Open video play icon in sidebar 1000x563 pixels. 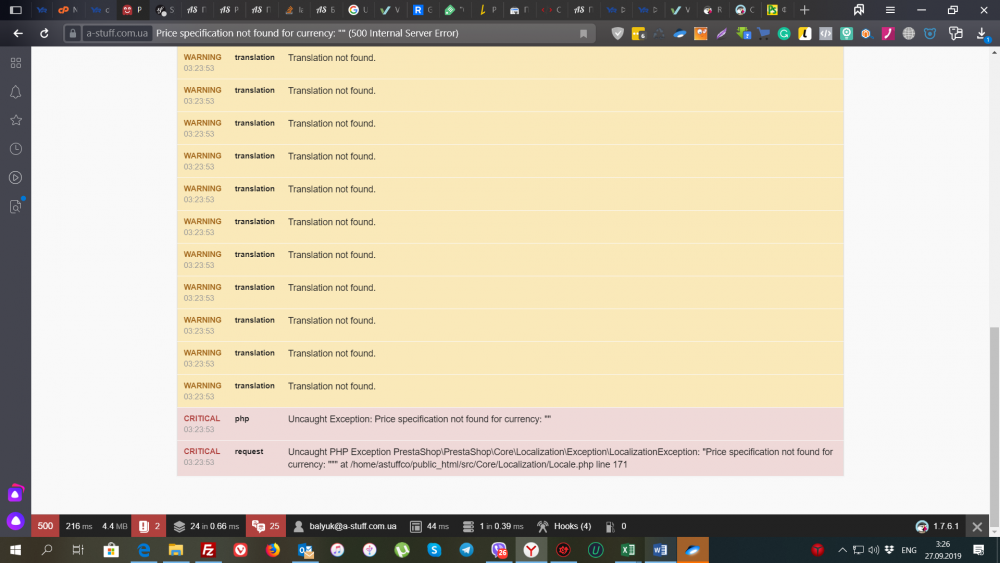[15, 177]
